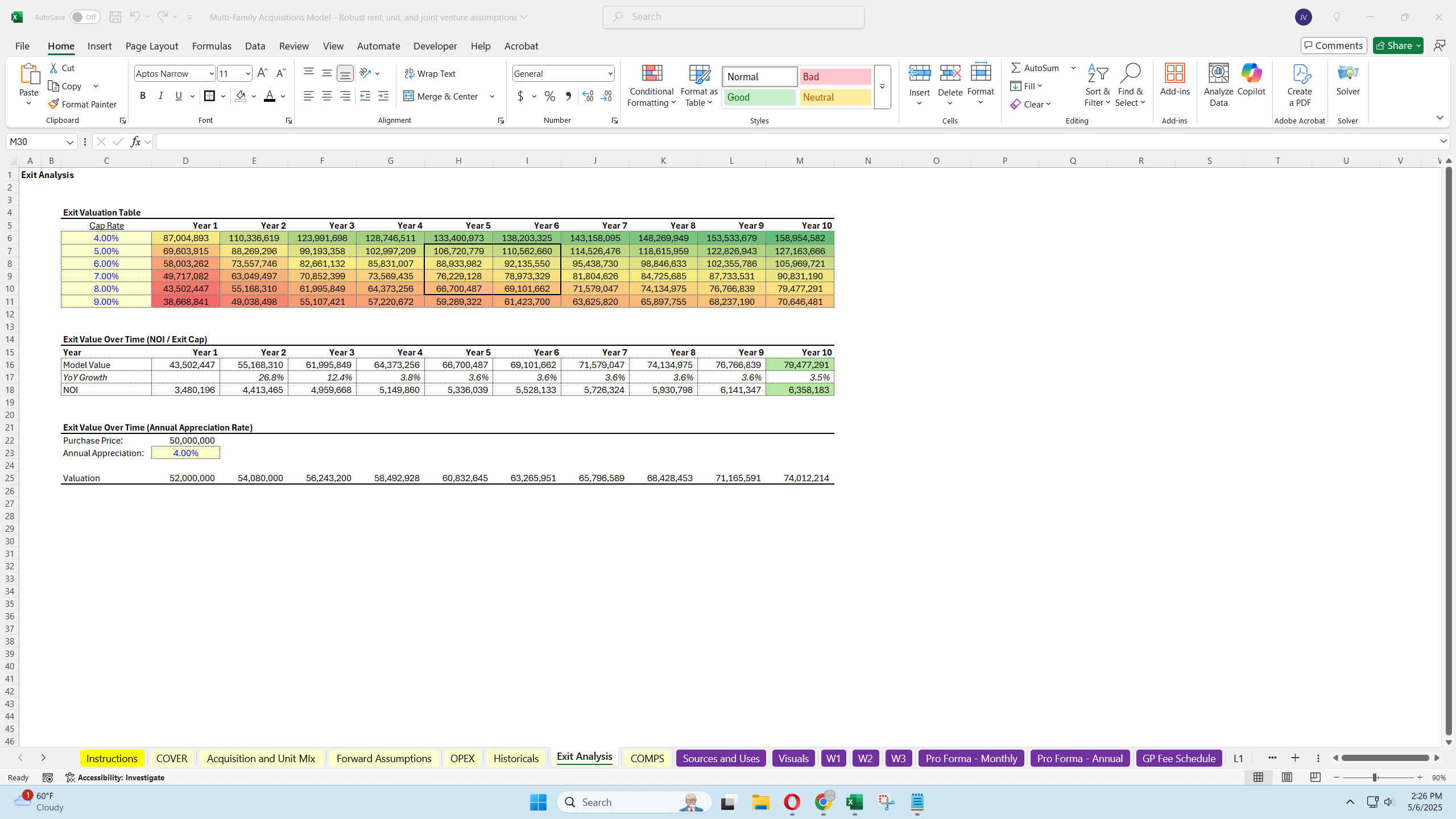Click the Conditional Formatting icon
Screen dimensions: 1456x819
[x=652, y=74]
